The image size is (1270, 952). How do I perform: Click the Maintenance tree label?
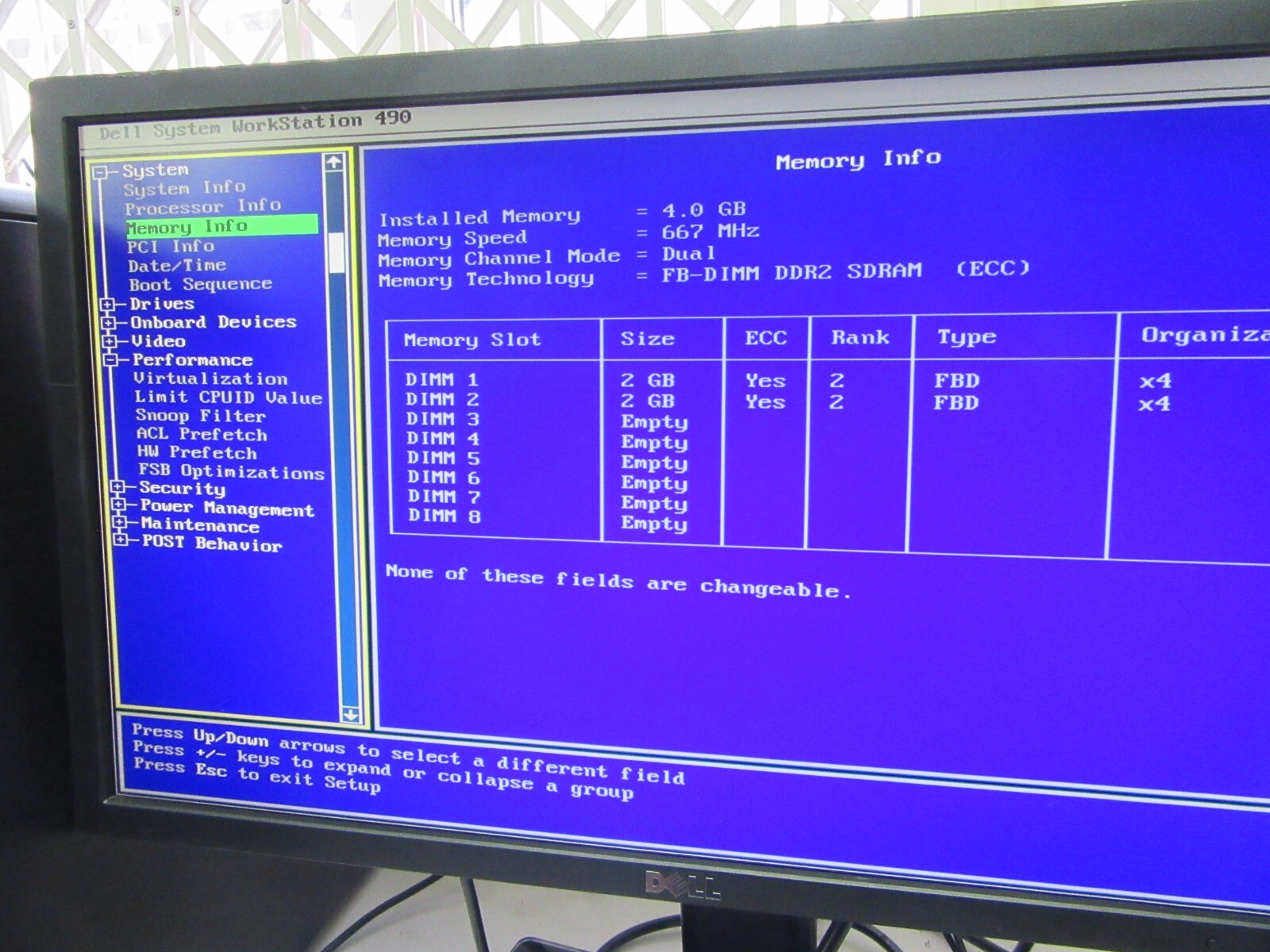pos(200,525)
